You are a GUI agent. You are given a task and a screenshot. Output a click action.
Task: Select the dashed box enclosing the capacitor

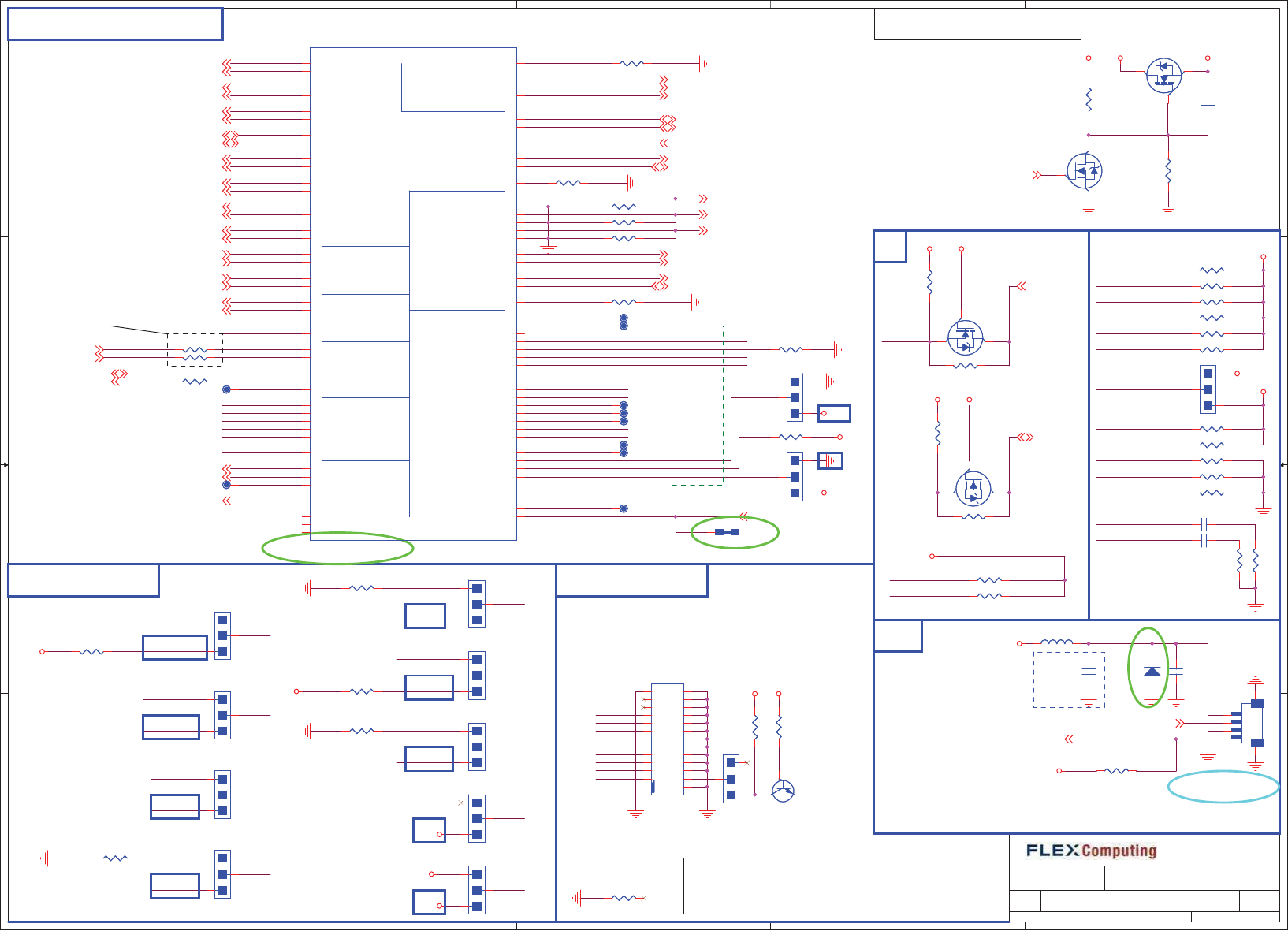[x=1069, y=680]
